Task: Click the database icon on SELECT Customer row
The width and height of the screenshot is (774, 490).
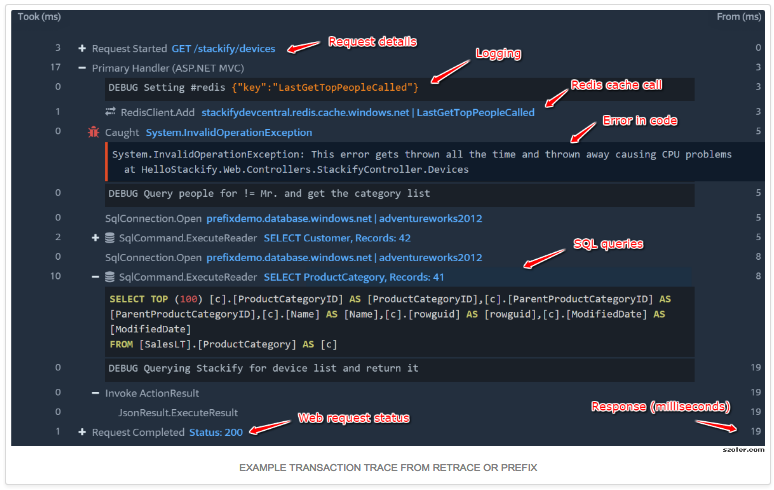Action: tap(110, 238)
